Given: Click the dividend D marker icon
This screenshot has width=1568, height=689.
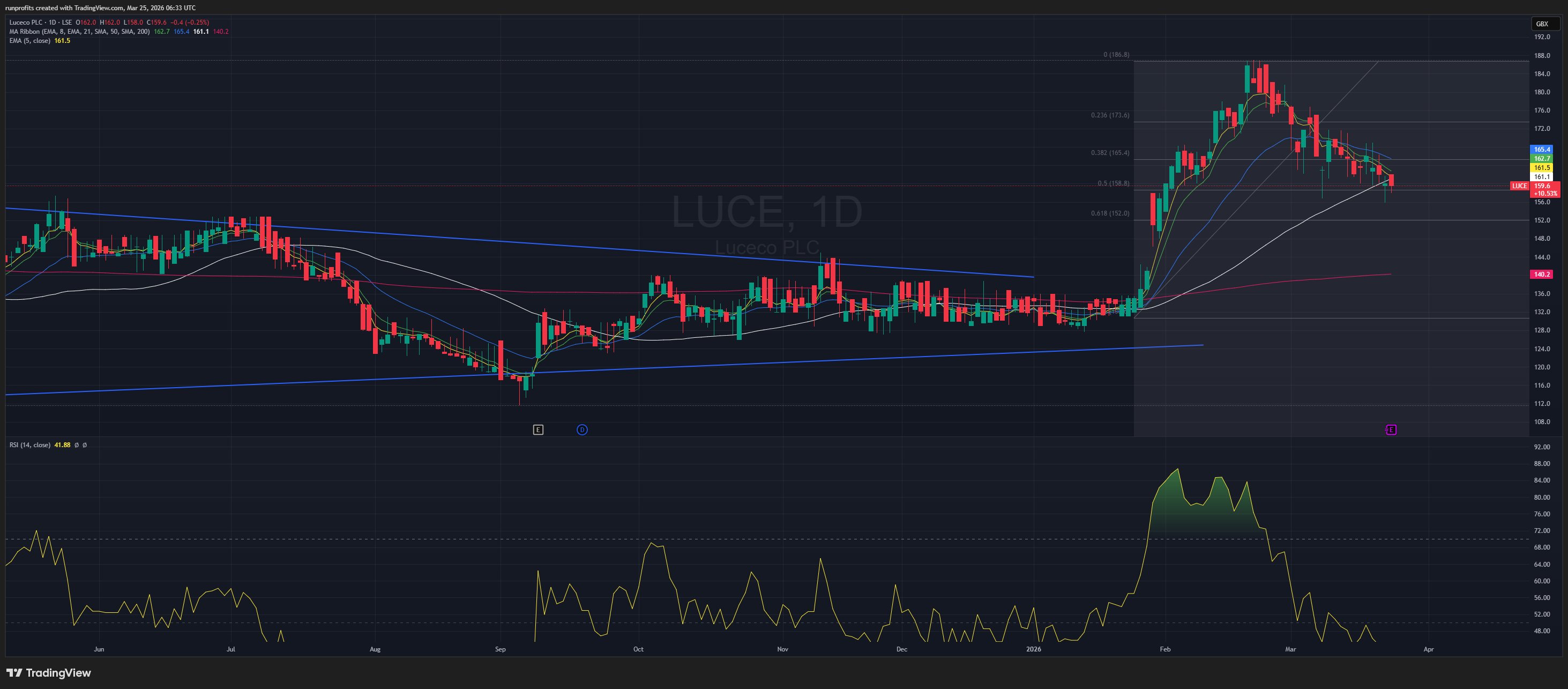Looking at the screenshot, I should 582,429.
